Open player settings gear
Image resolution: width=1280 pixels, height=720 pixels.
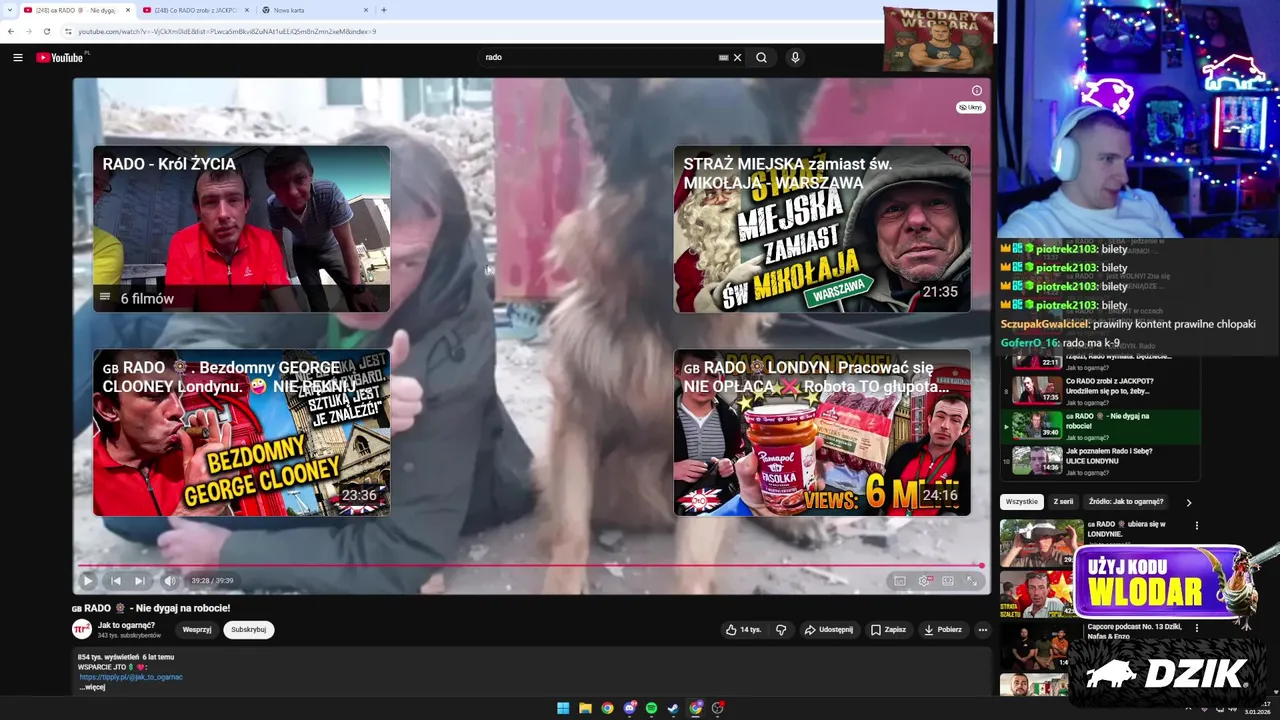point(924,580)
